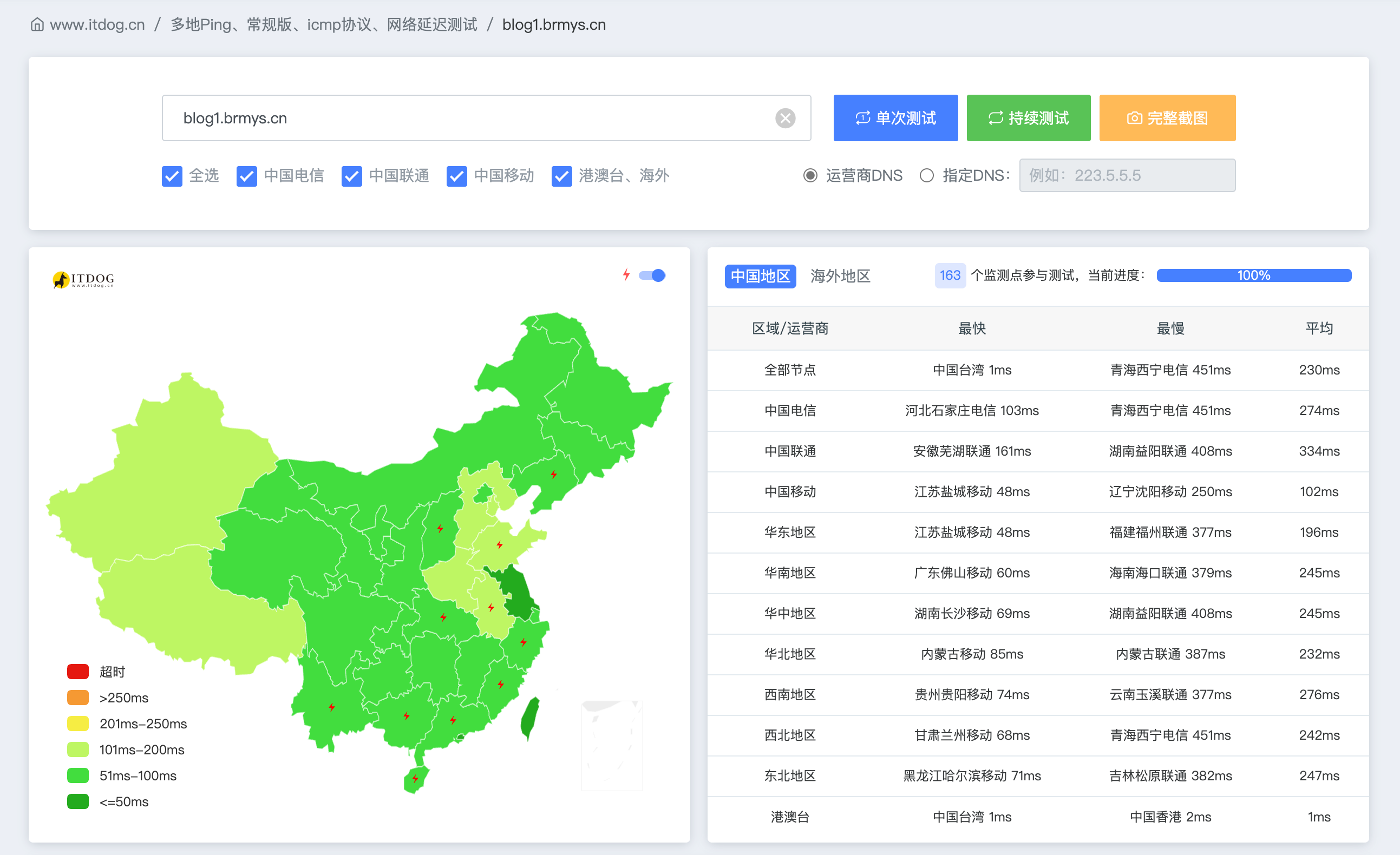
Task: Select the 西南地区 row label
Action: 790,695
